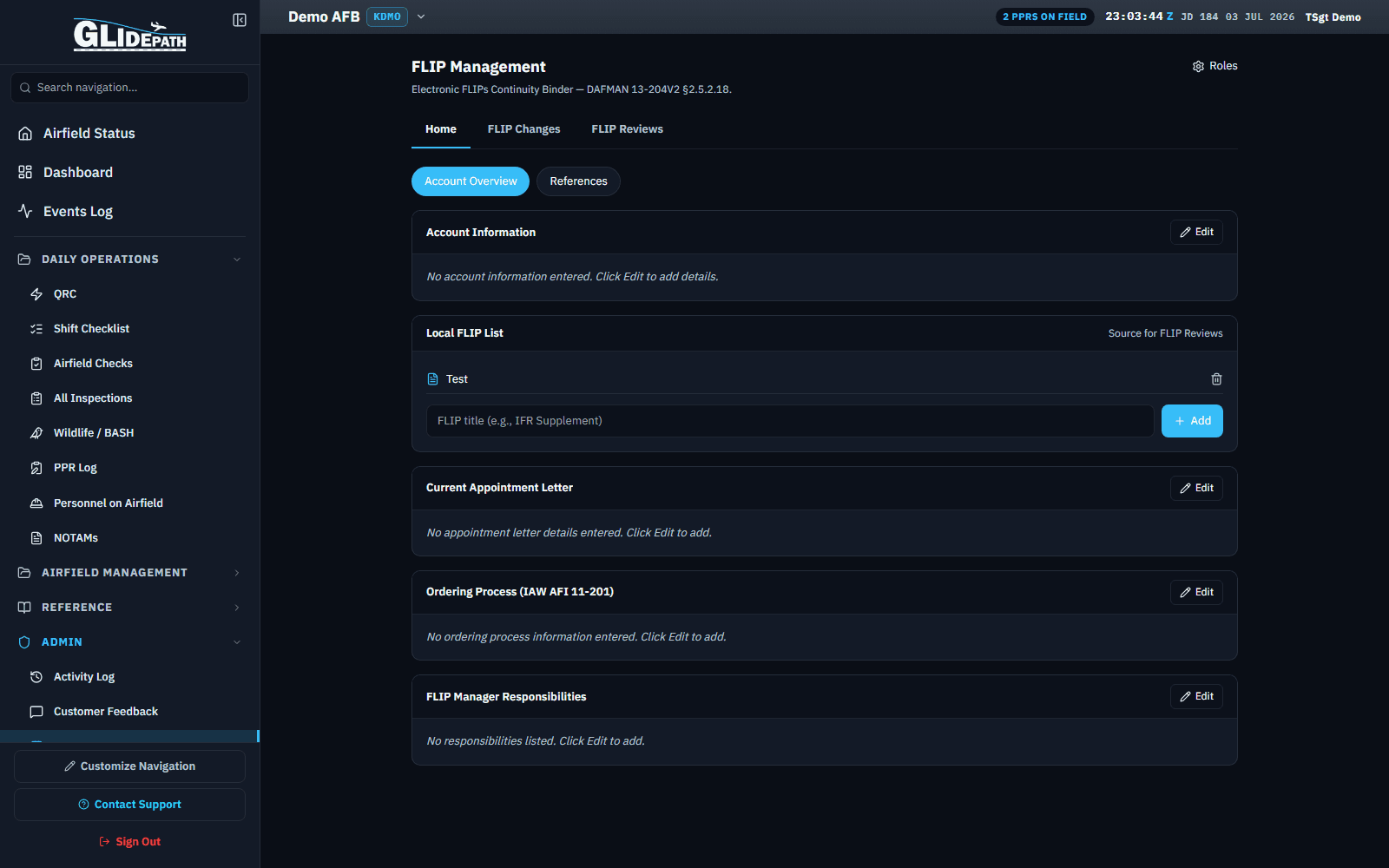Click the Add FLIP button
1389x868 pixels.
pyautogui.click(x=1192, y=421)
